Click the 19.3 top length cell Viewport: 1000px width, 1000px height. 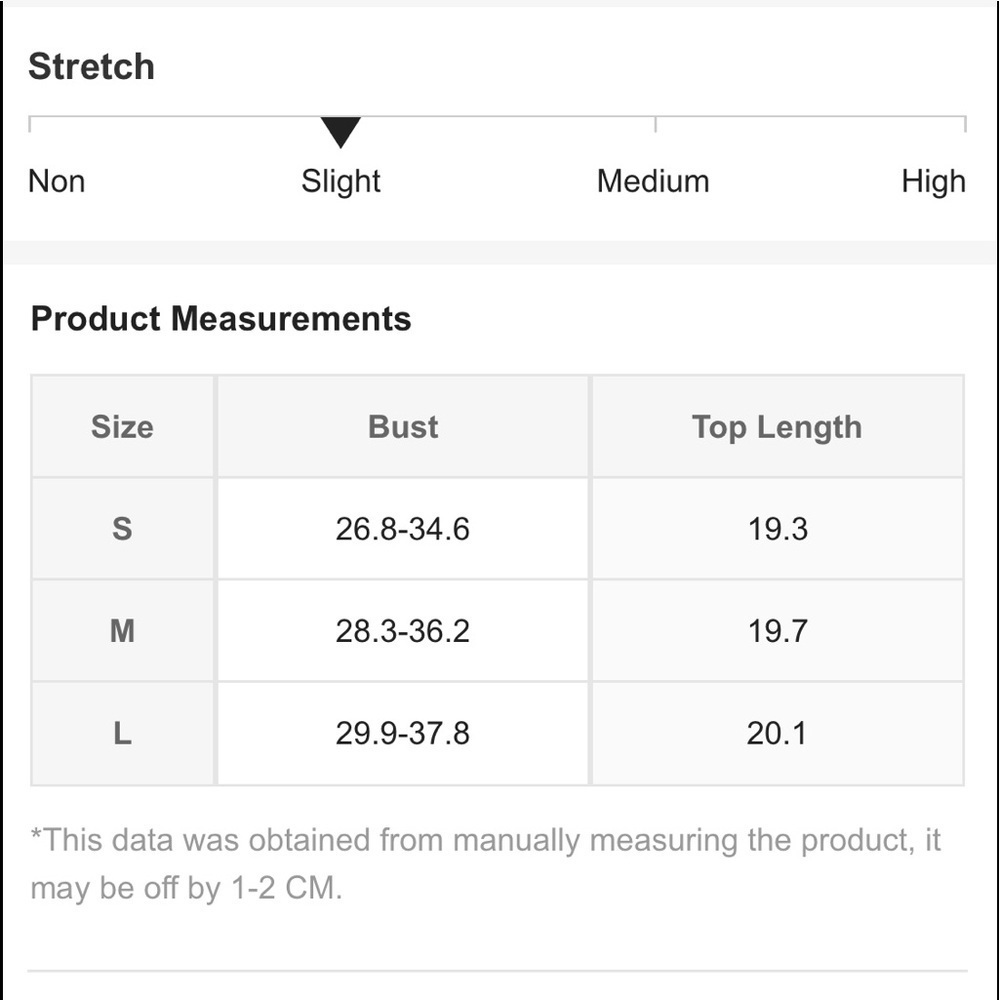777,529
